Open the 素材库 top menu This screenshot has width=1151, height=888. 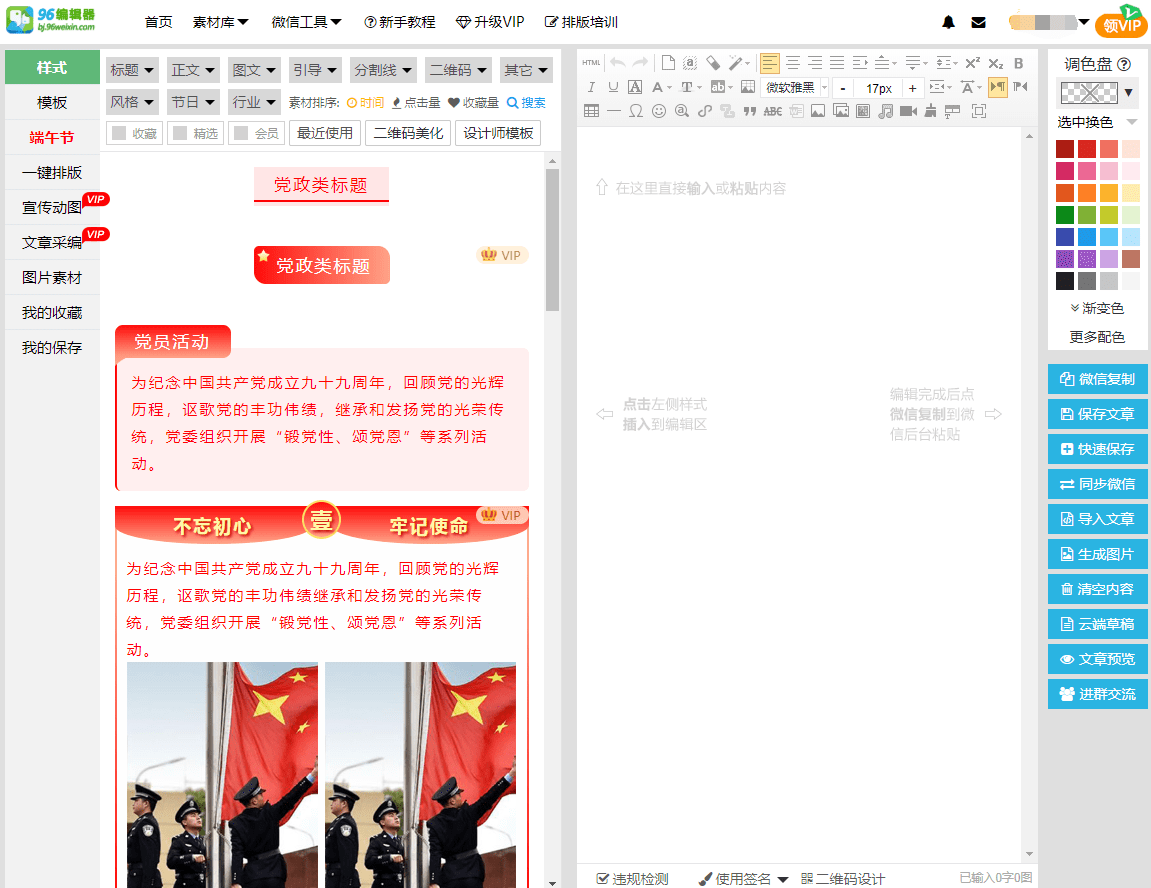coord(220,22)
